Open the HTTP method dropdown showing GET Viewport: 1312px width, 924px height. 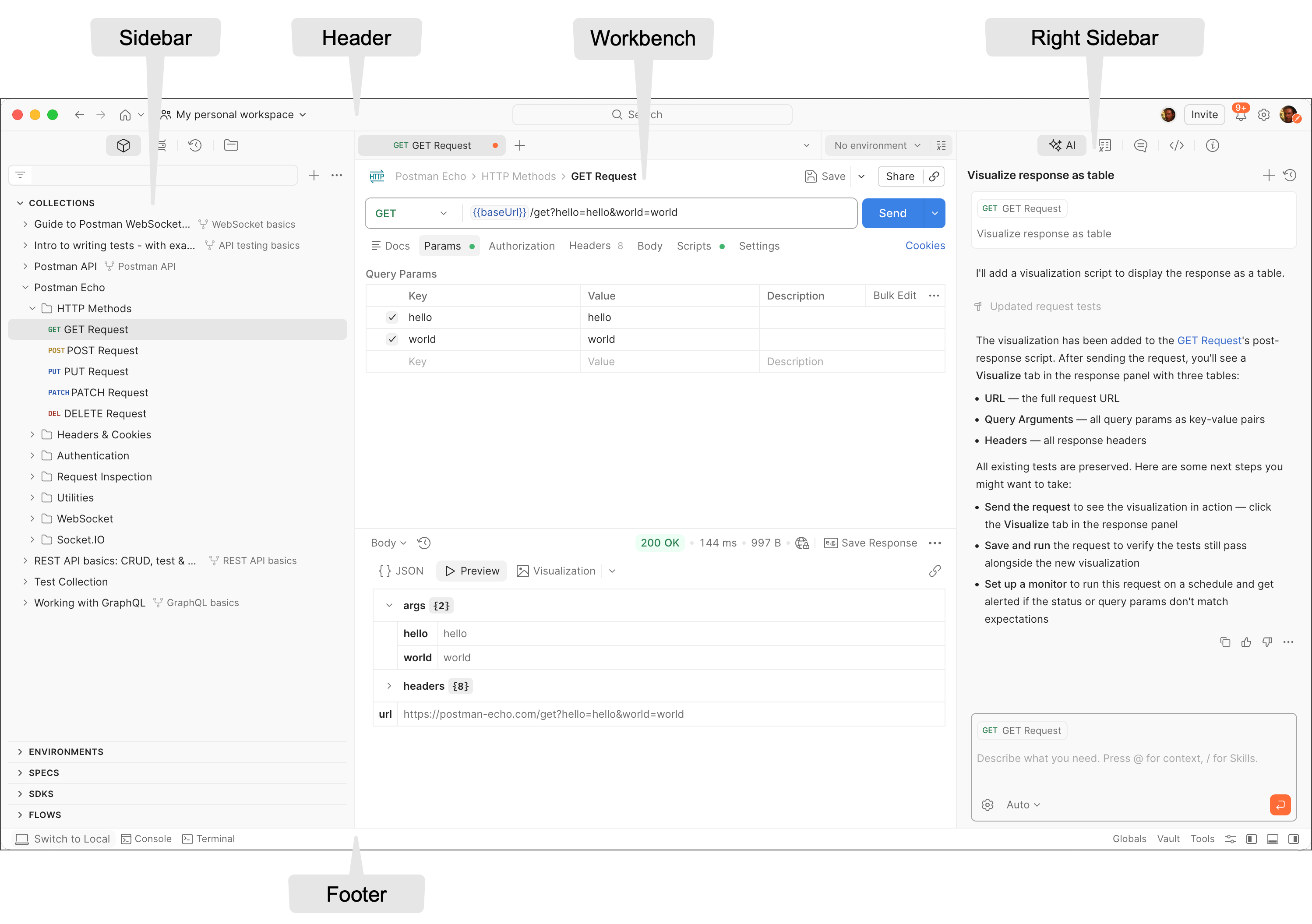point(411,212)
